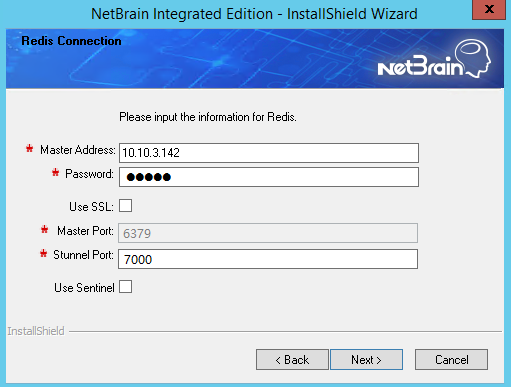Image resolution: width=511 pixels, height=387 pixels.
Task: Click the 'Use SSL:' label
Action: click(91, 207)
